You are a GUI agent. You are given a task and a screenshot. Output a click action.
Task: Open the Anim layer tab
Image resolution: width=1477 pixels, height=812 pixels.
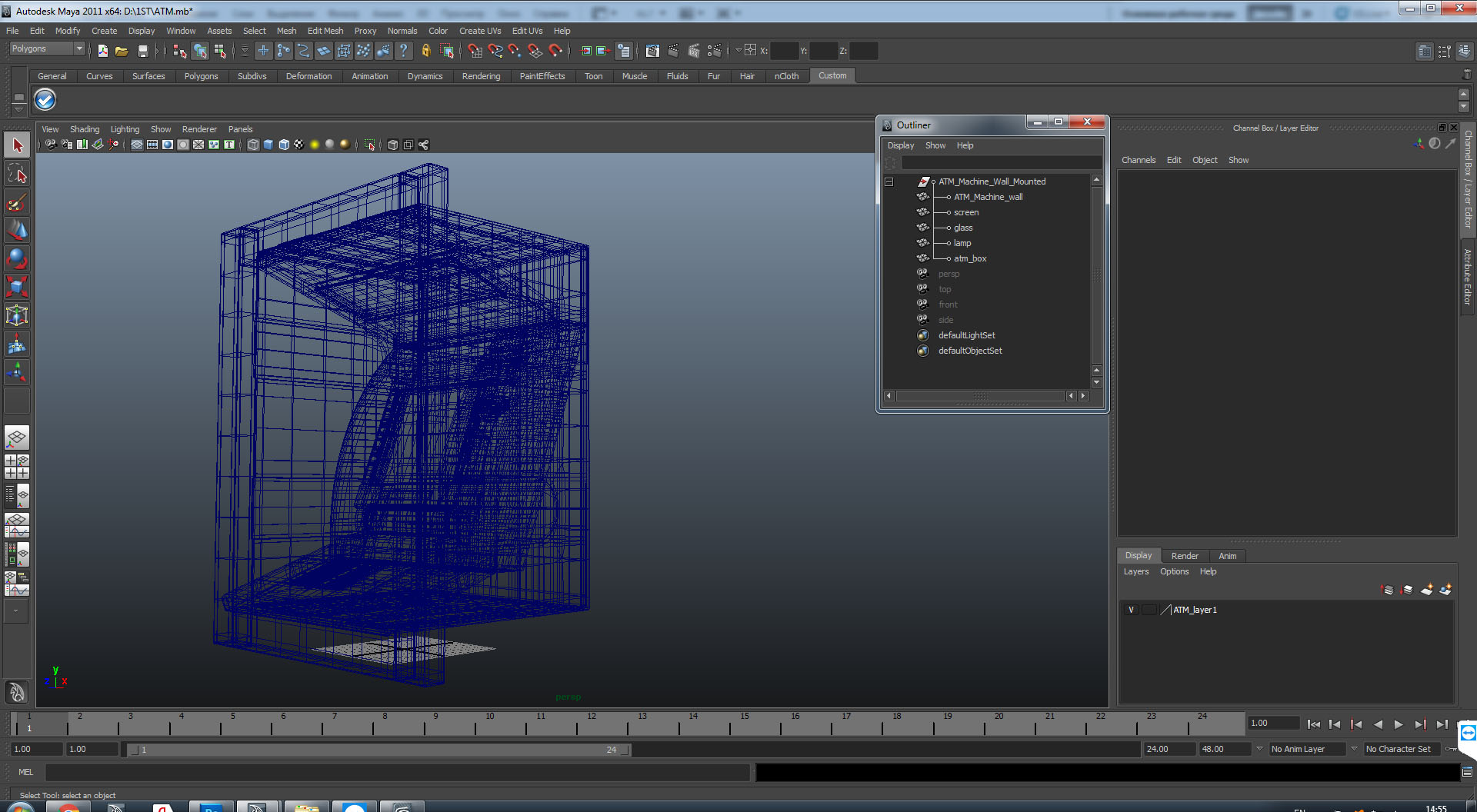click(x=1228, y=556)
